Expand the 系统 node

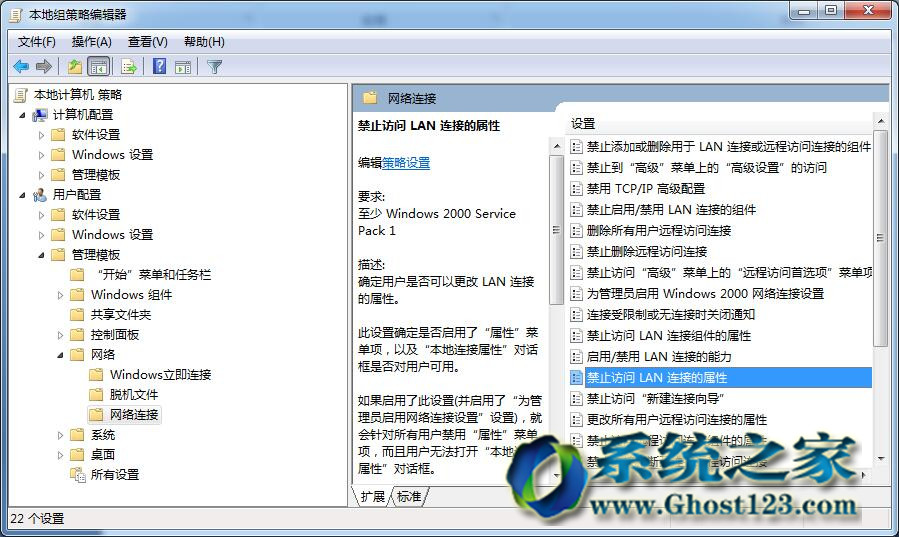[60, 436]
